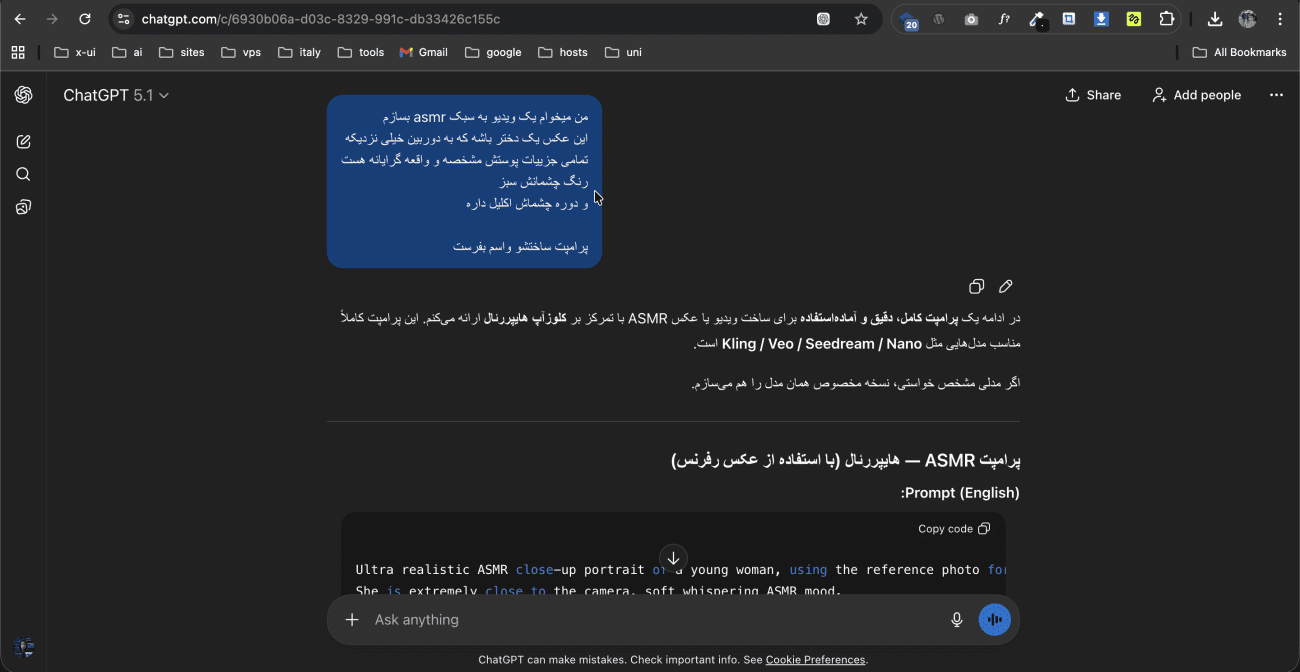Edit the prompt using the pencil icon
Viewport: 1300px width, 672px height.
(1005, 286)
